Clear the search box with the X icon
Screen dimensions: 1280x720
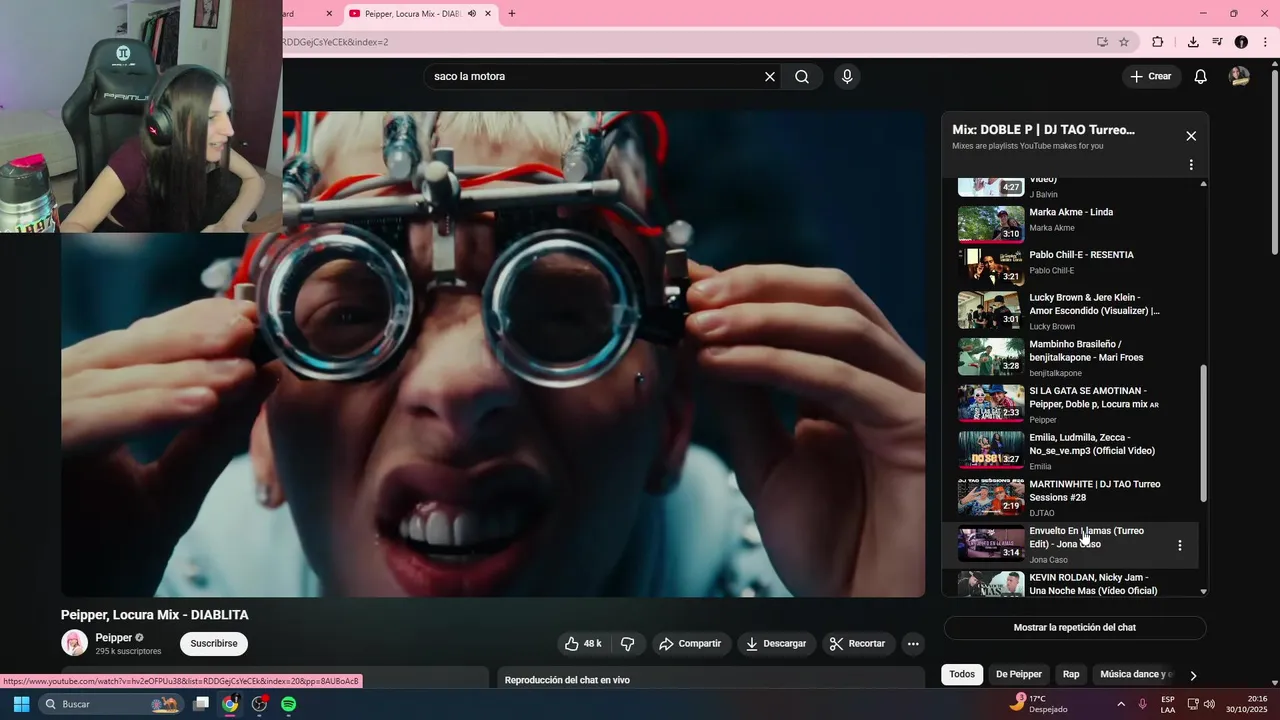pyautogui.click(x=770, y=77)
